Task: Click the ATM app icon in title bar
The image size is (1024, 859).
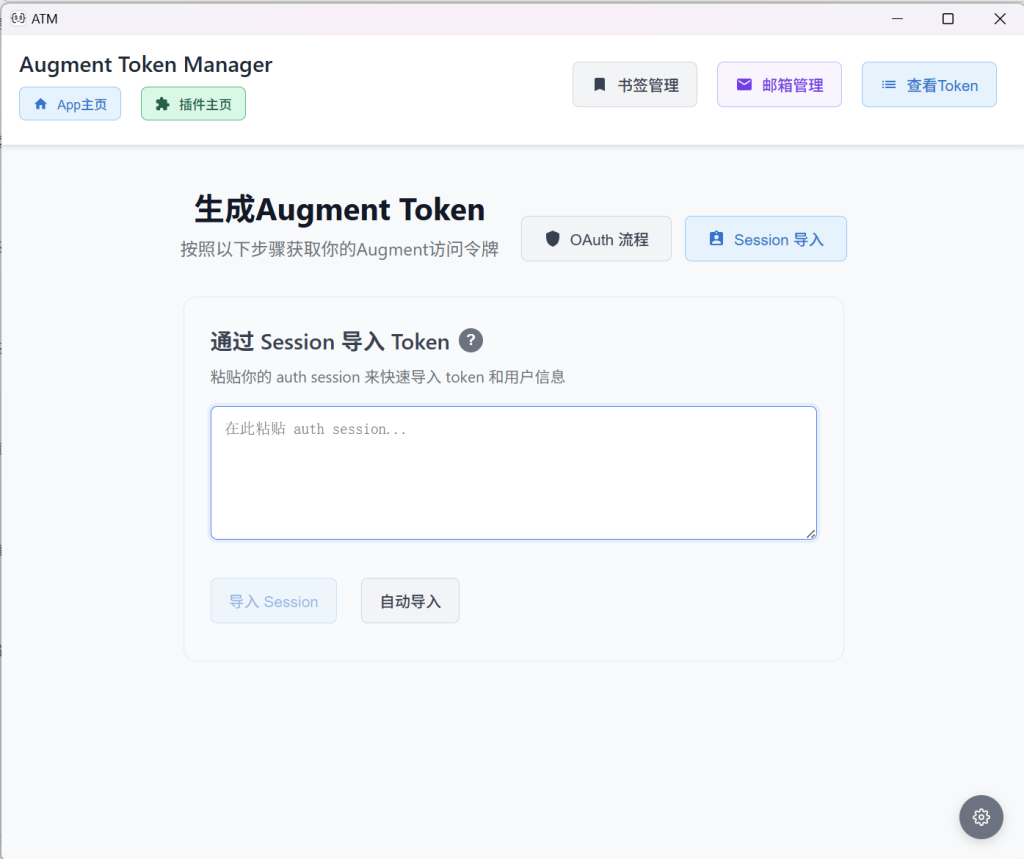Action: click(x=17, y=18)
